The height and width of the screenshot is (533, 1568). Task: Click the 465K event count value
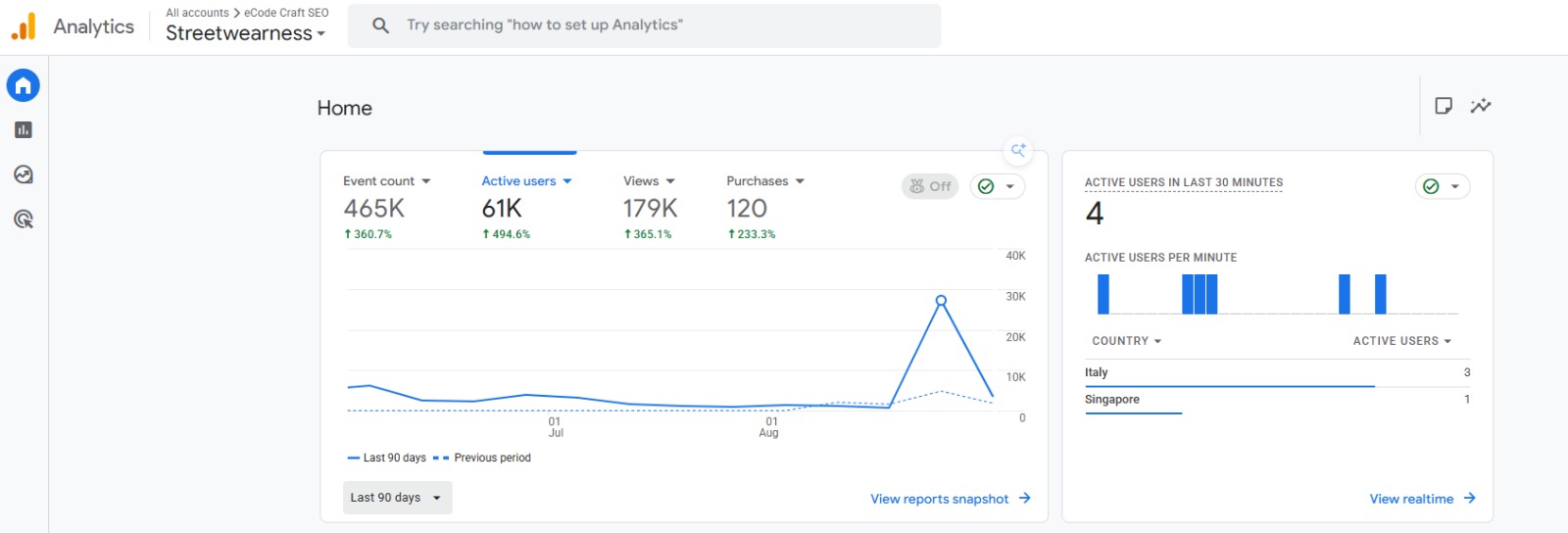coord(374,209)
